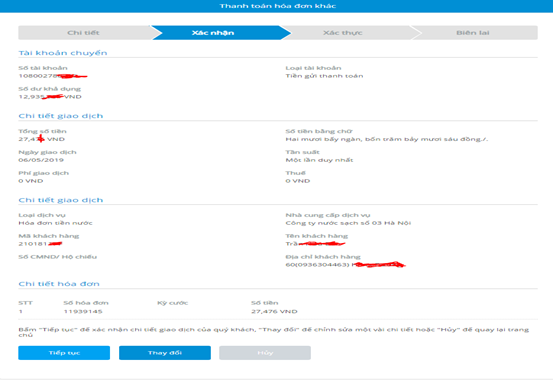Click invoice number 11939145
Image resolution: width=553 pixels, height=380 pixels.
click(x=83, y=312)
